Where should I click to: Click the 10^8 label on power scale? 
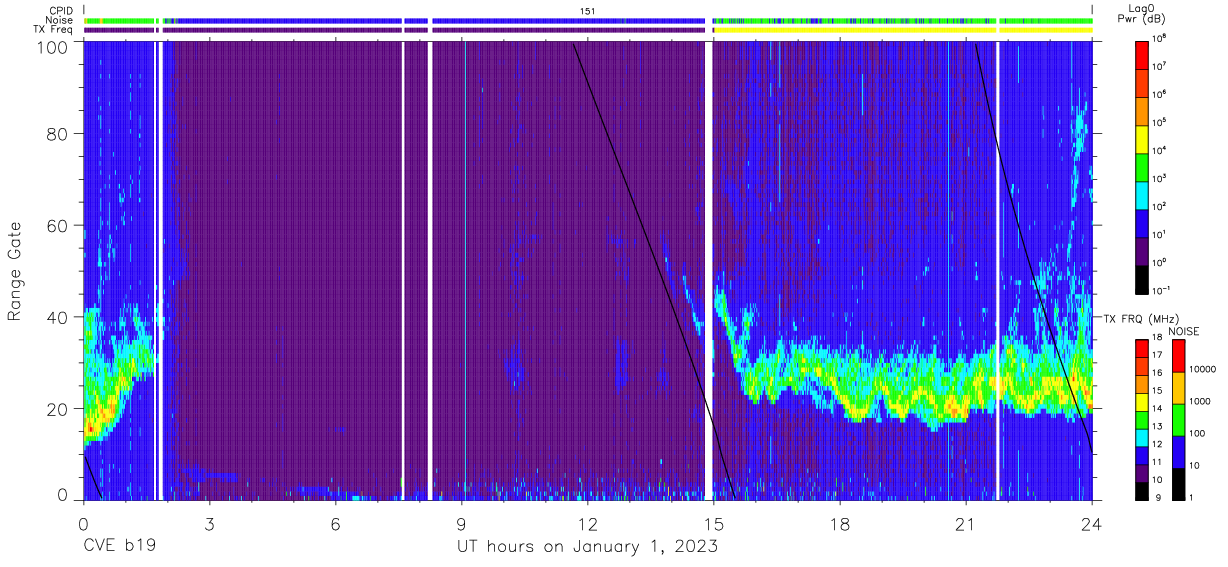coord(1161,39)
